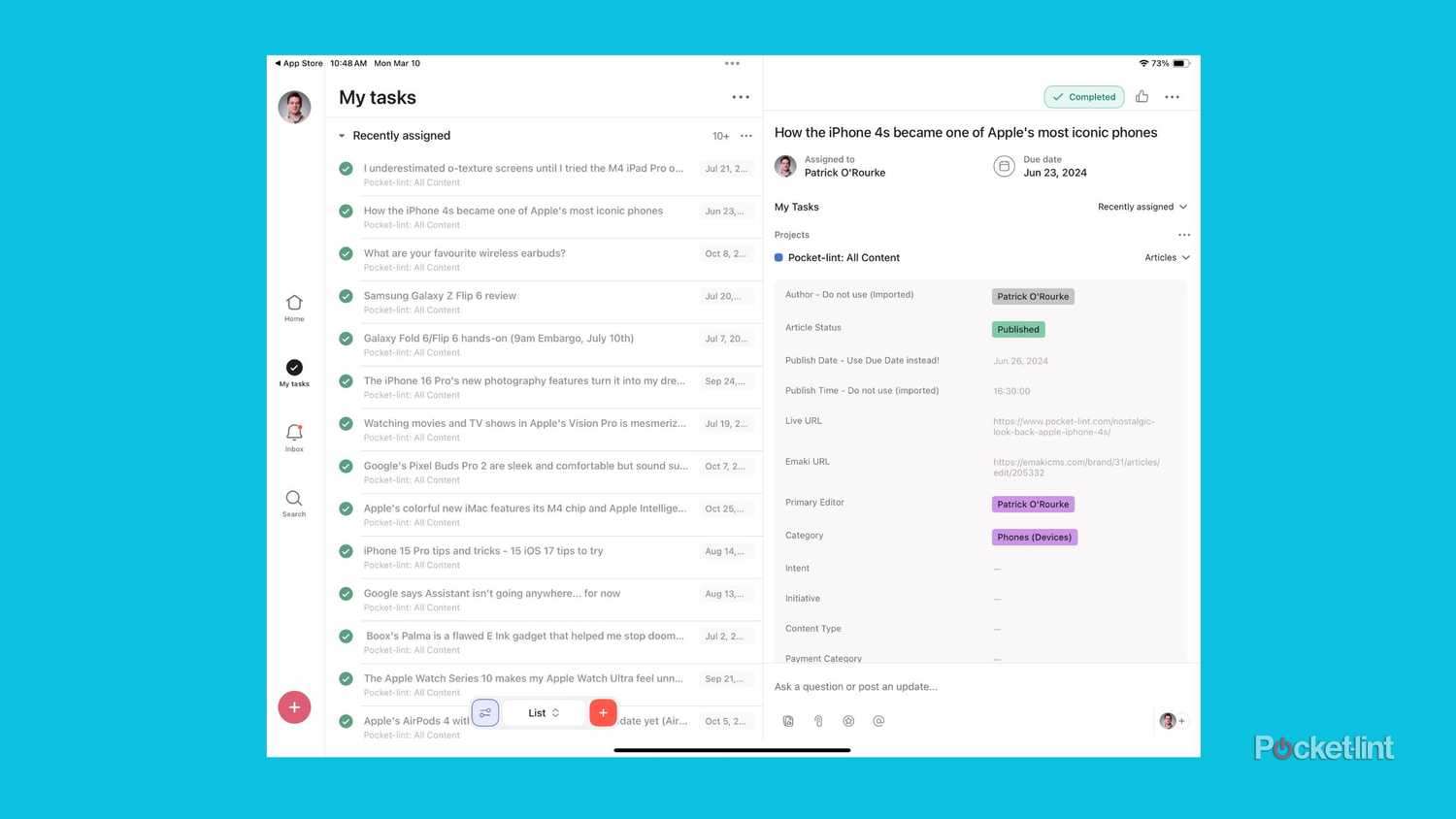Open the display filter options icon near List
This screenshot has height=819, width=1456.
tap(485, 712)
